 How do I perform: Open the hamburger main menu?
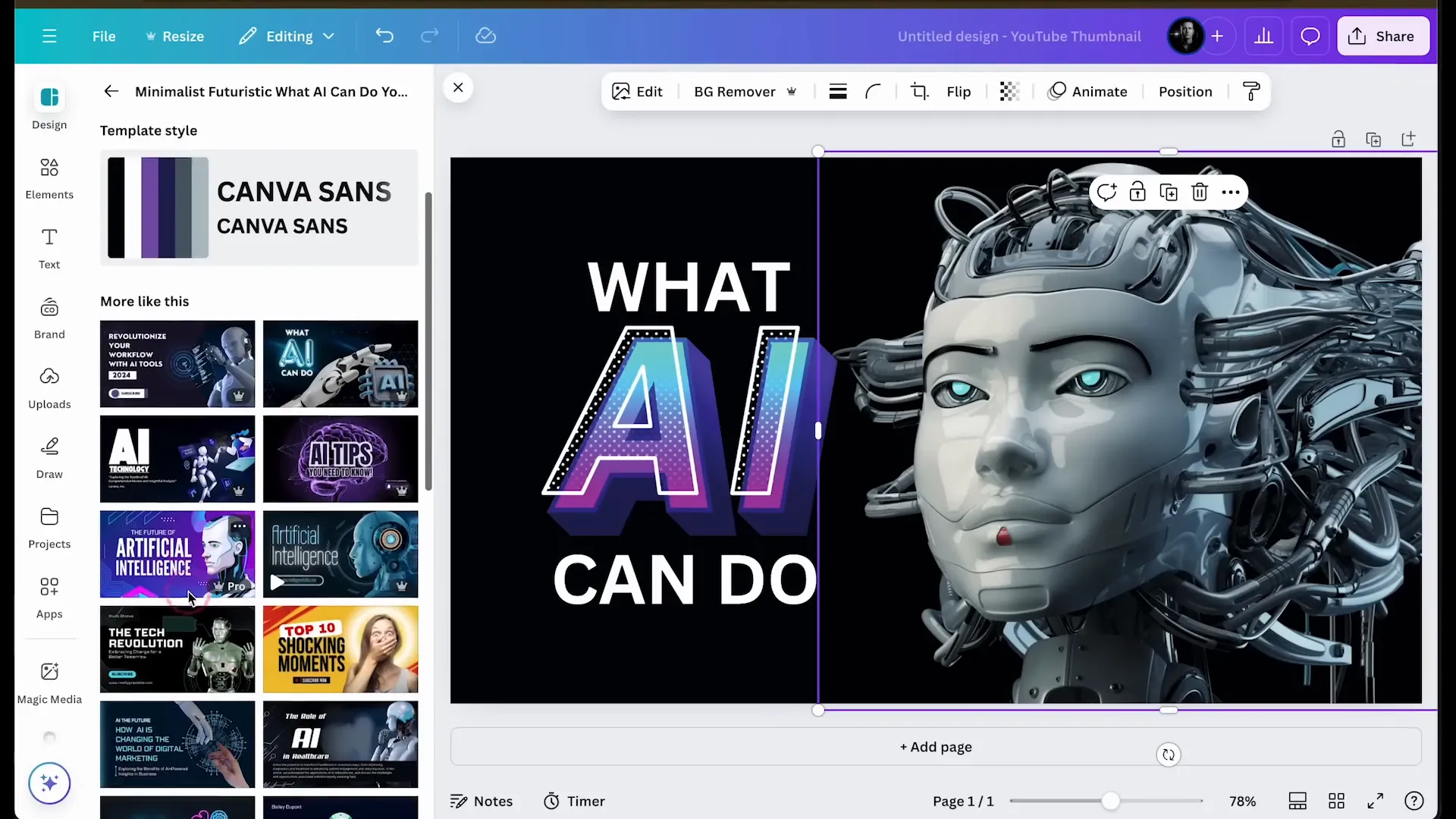(x=49, y=36)
